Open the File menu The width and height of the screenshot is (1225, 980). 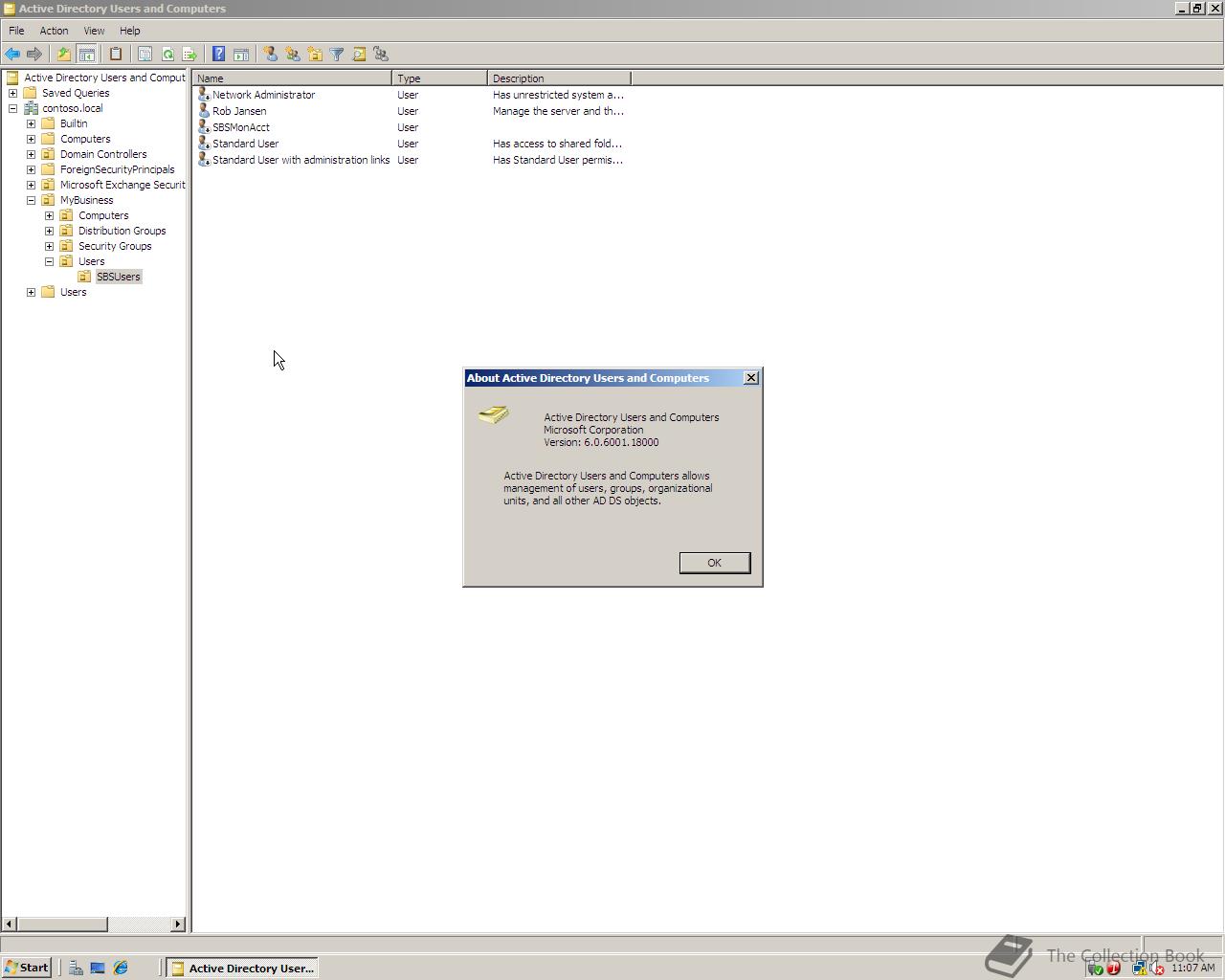16,31
